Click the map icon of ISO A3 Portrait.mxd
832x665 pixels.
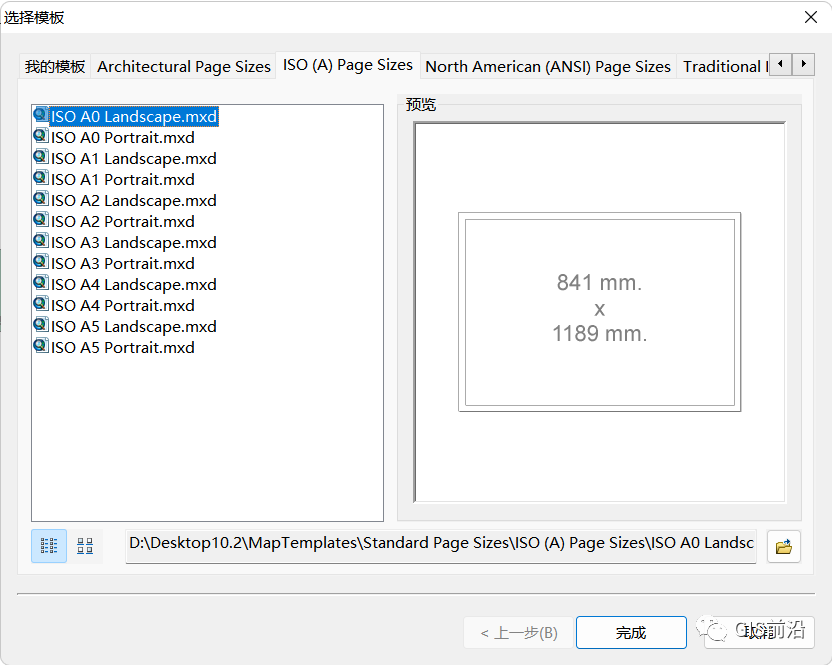(x=41, y=262)
